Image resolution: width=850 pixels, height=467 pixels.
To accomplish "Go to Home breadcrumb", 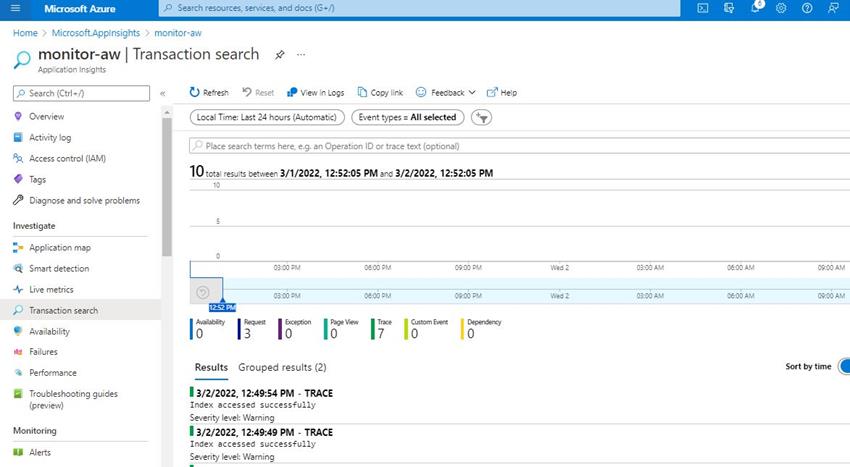I will (25, 33).
